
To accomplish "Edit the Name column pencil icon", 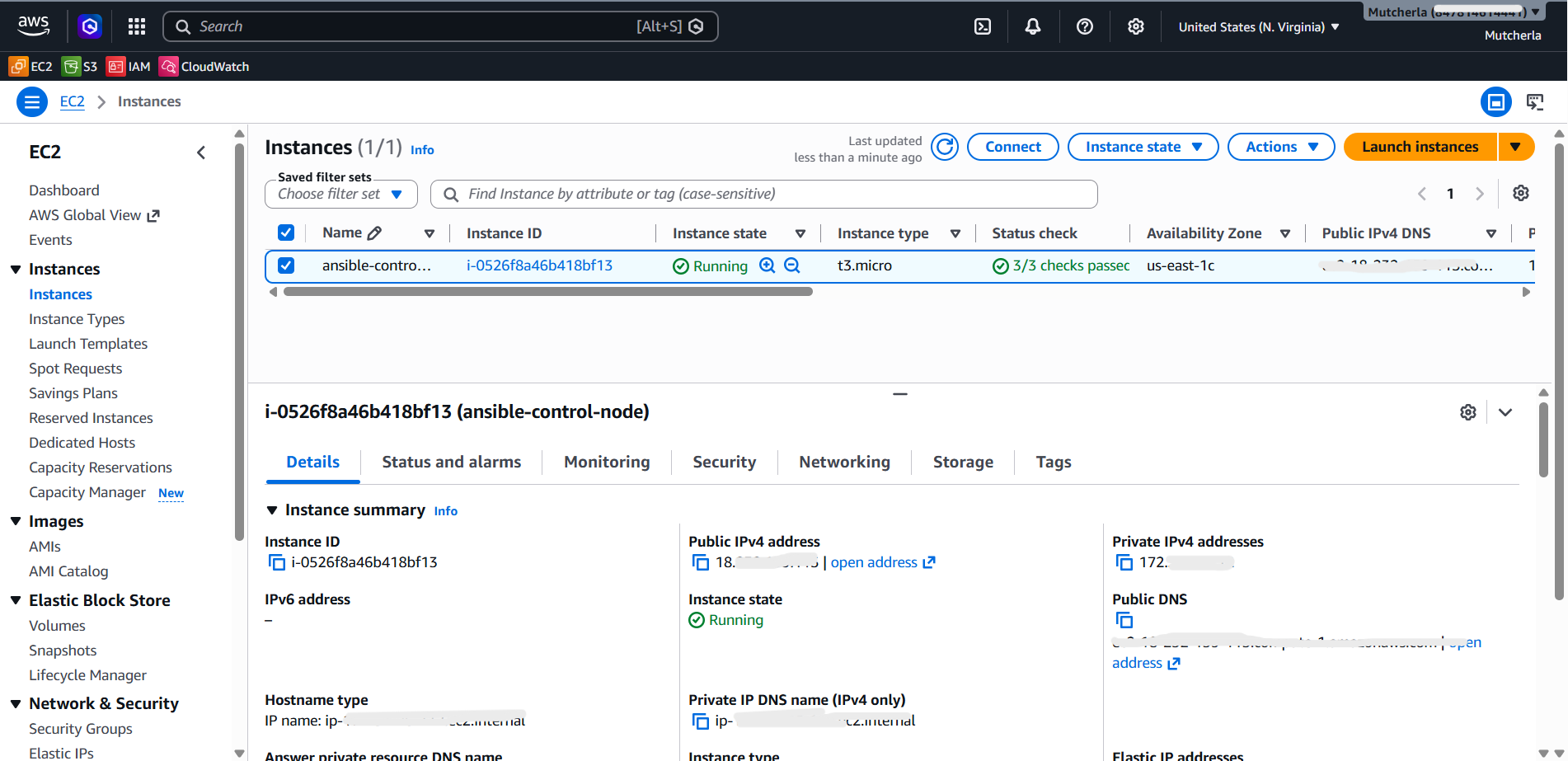I will point(374,233).
